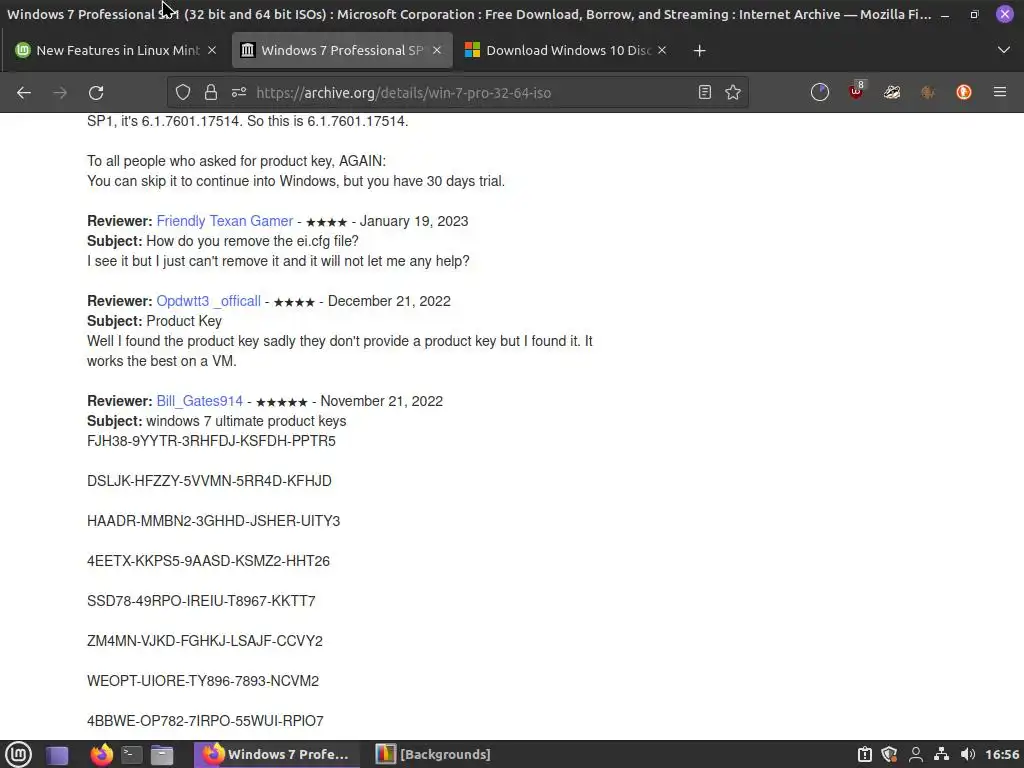Image resolution: width=1024 pixels, height=768 pixels.
Task: Launch terminal from the taskbar
Action: (131, 755)
